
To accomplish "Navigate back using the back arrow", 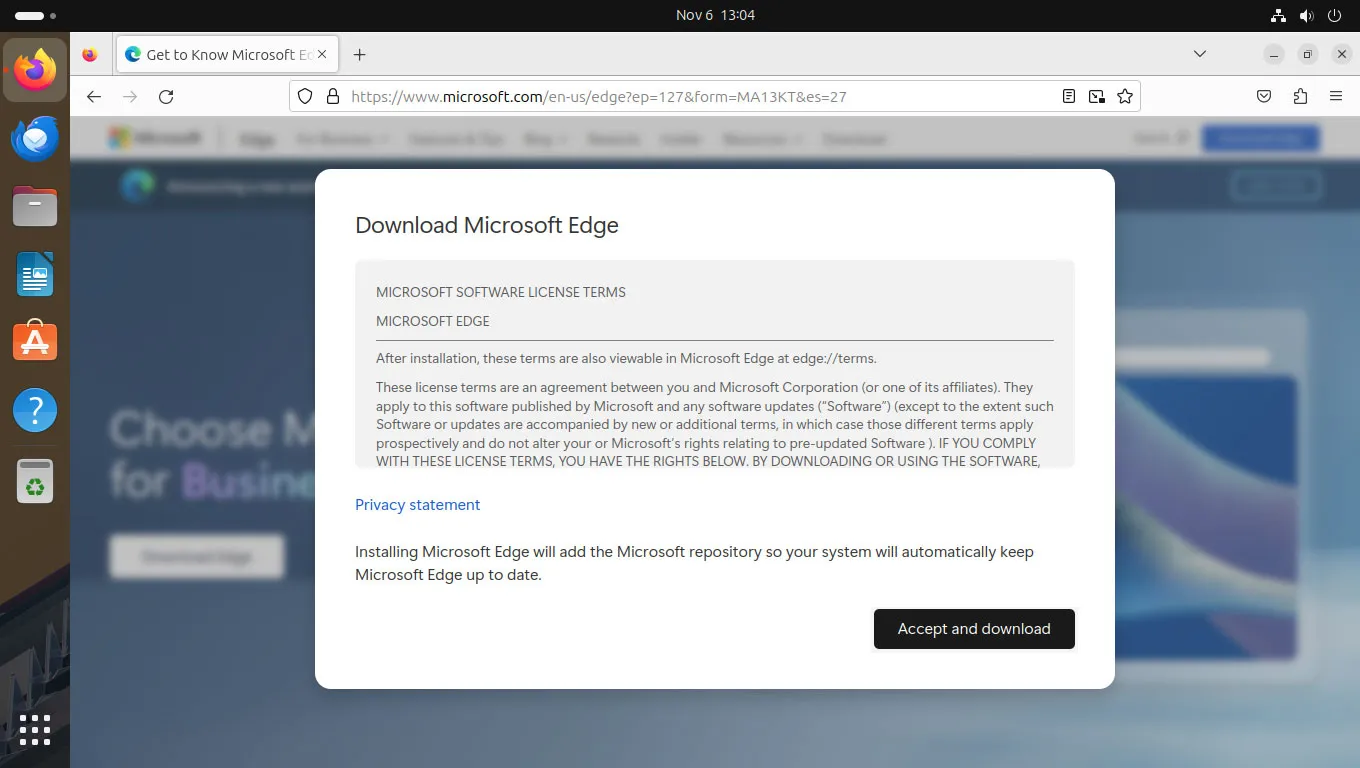I will [93, 96].
